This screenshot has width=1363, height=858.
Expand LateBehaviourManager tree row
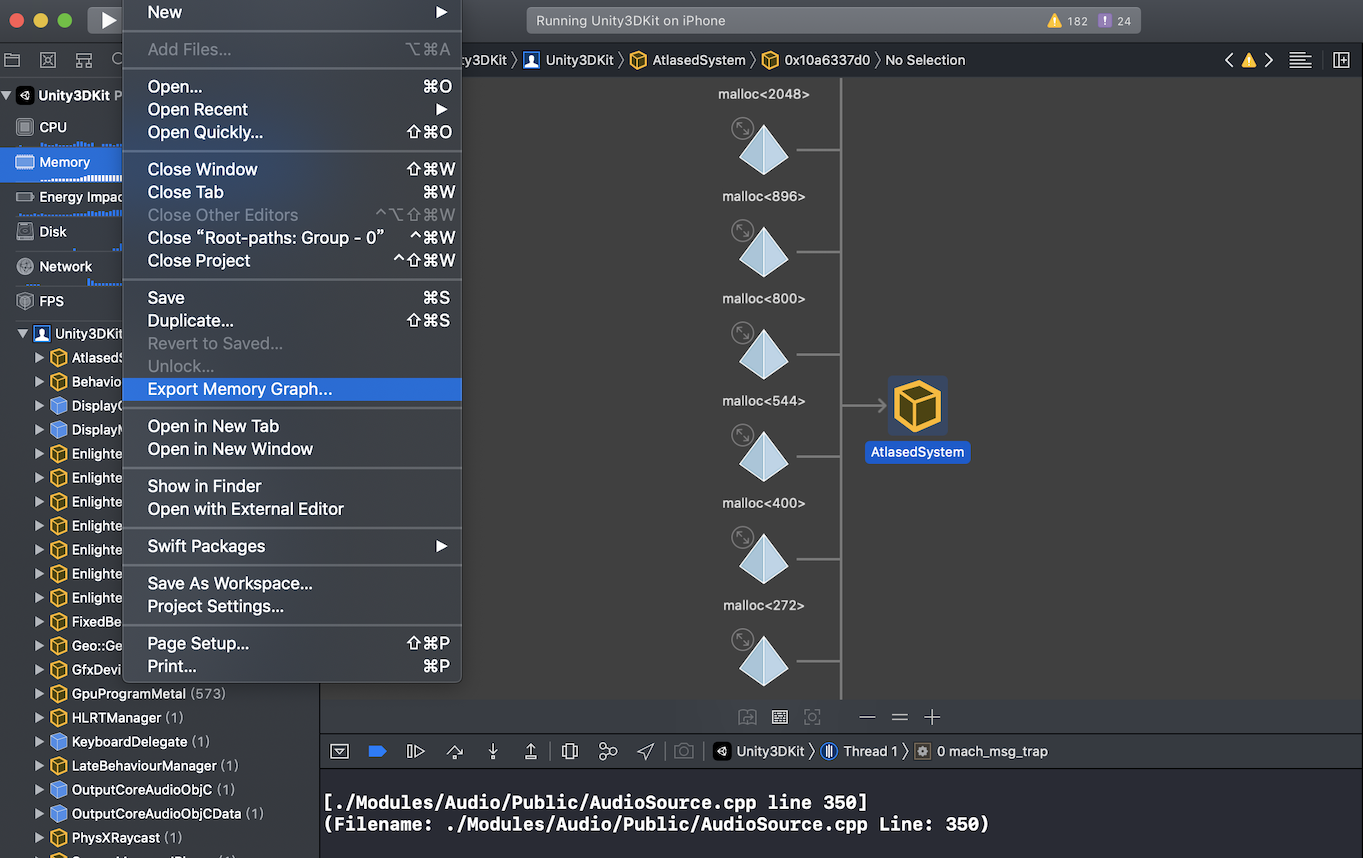tap(40, 765)
